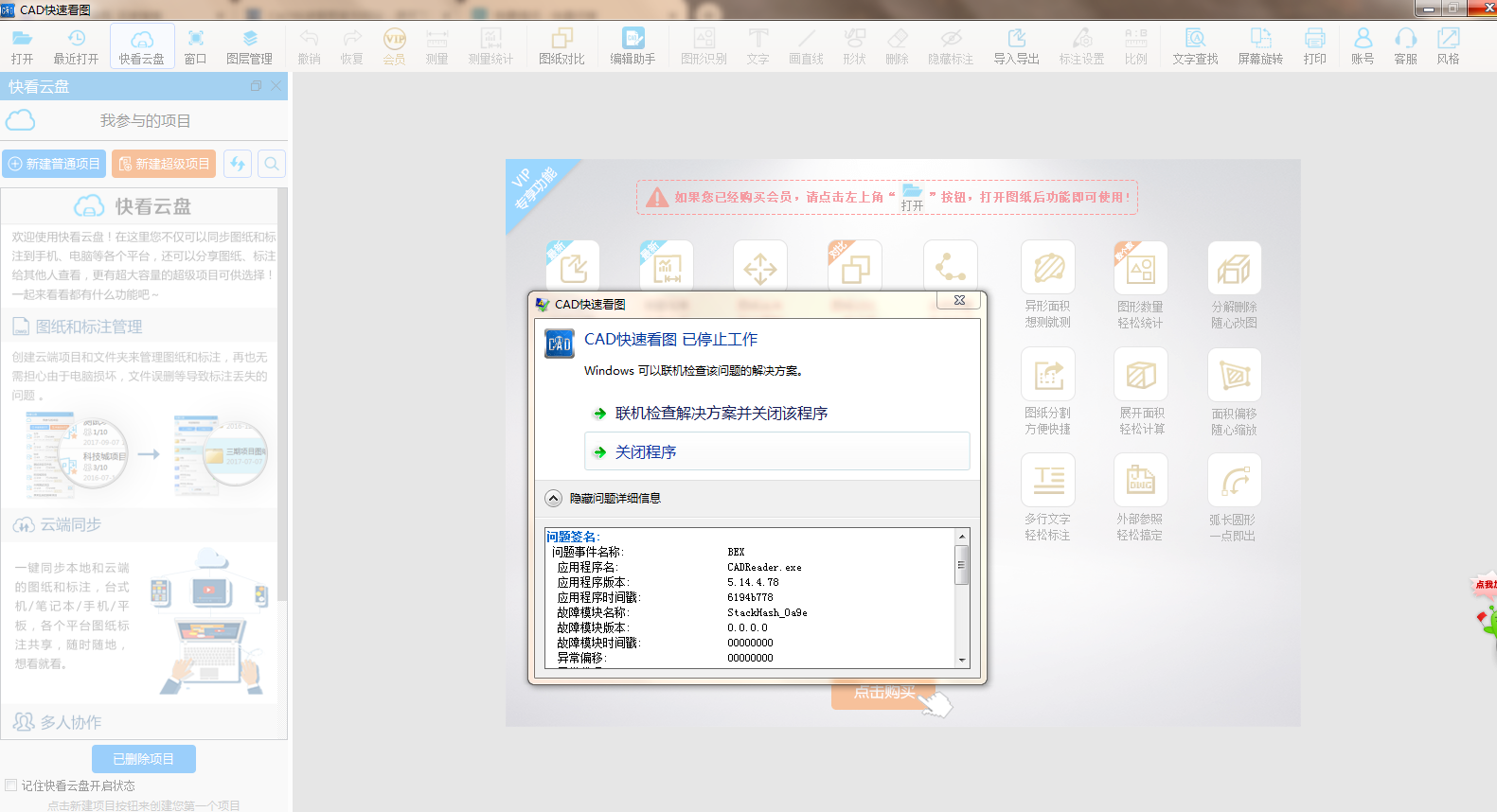Screen dimensions: 1497x812
Task: Click 新建普通项目 button
Action: (x=54, y=164)
